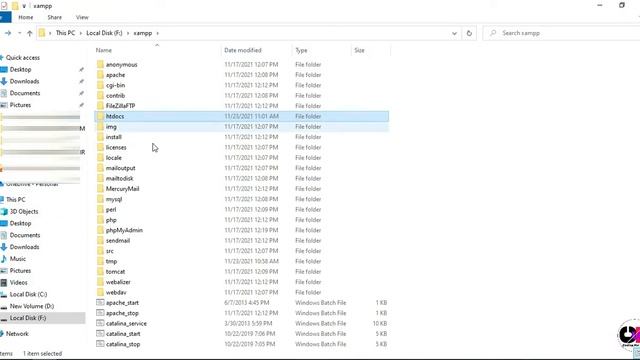Select catalina_stop batch file icon
Image resolution: width=640 pixels, height=360 pixels.
pyautogui.click(x=100, y=344)
